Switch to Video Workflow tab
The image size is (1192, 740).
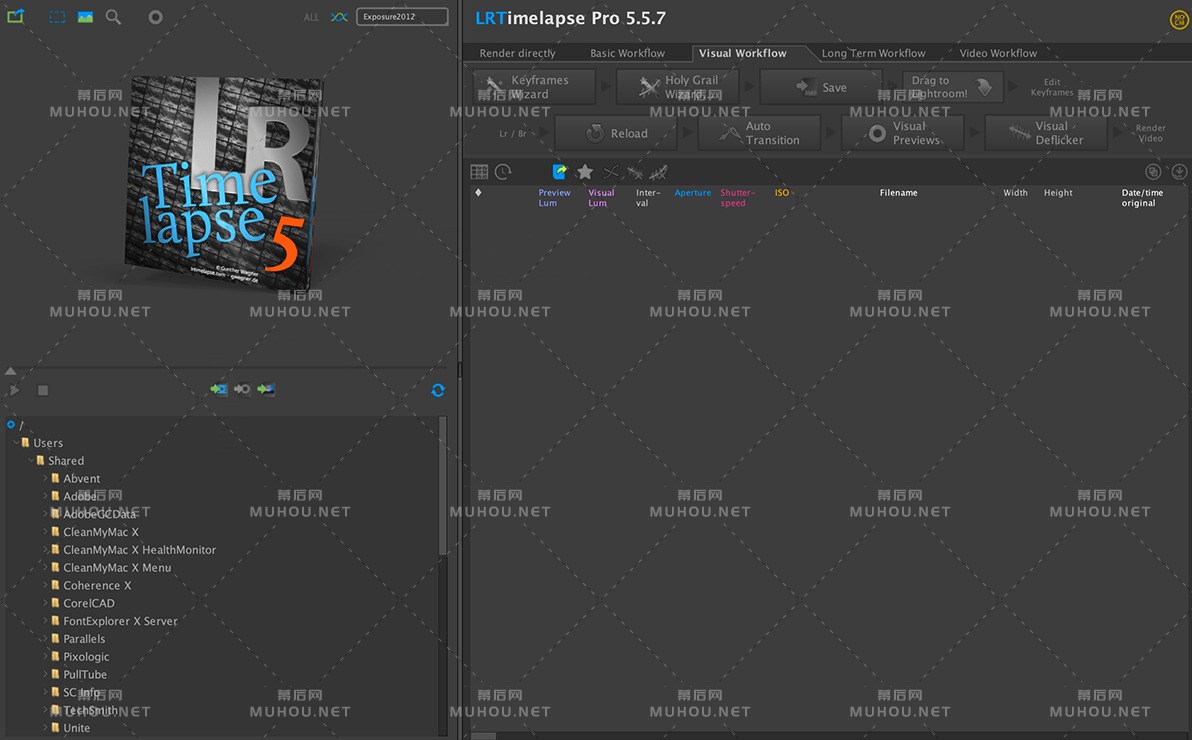tap(998, 53)
